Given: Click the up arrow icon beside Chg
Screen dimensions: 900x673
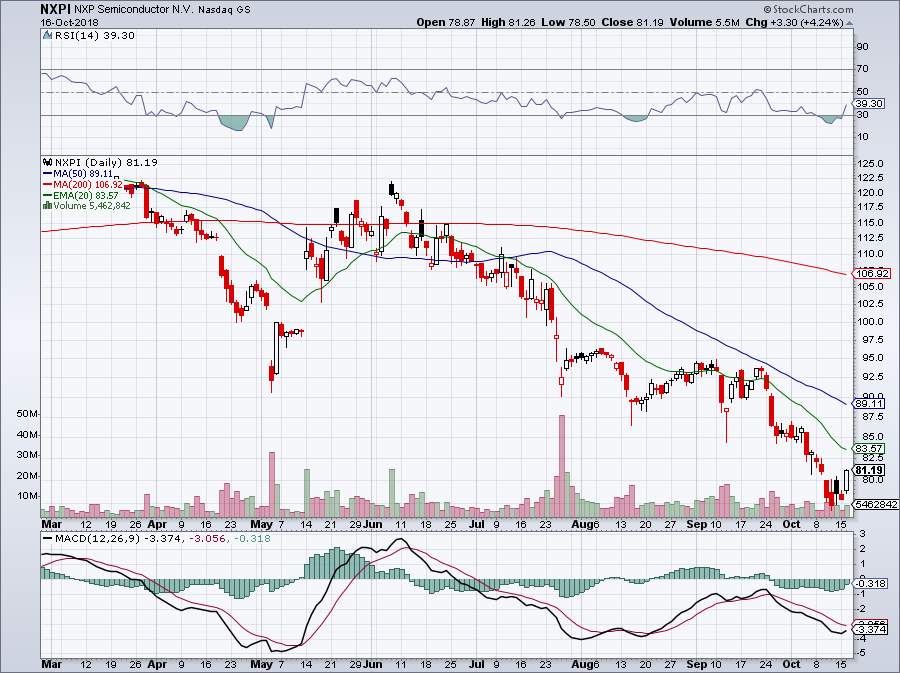Looking at the screenshot, I should coord(849,24).
